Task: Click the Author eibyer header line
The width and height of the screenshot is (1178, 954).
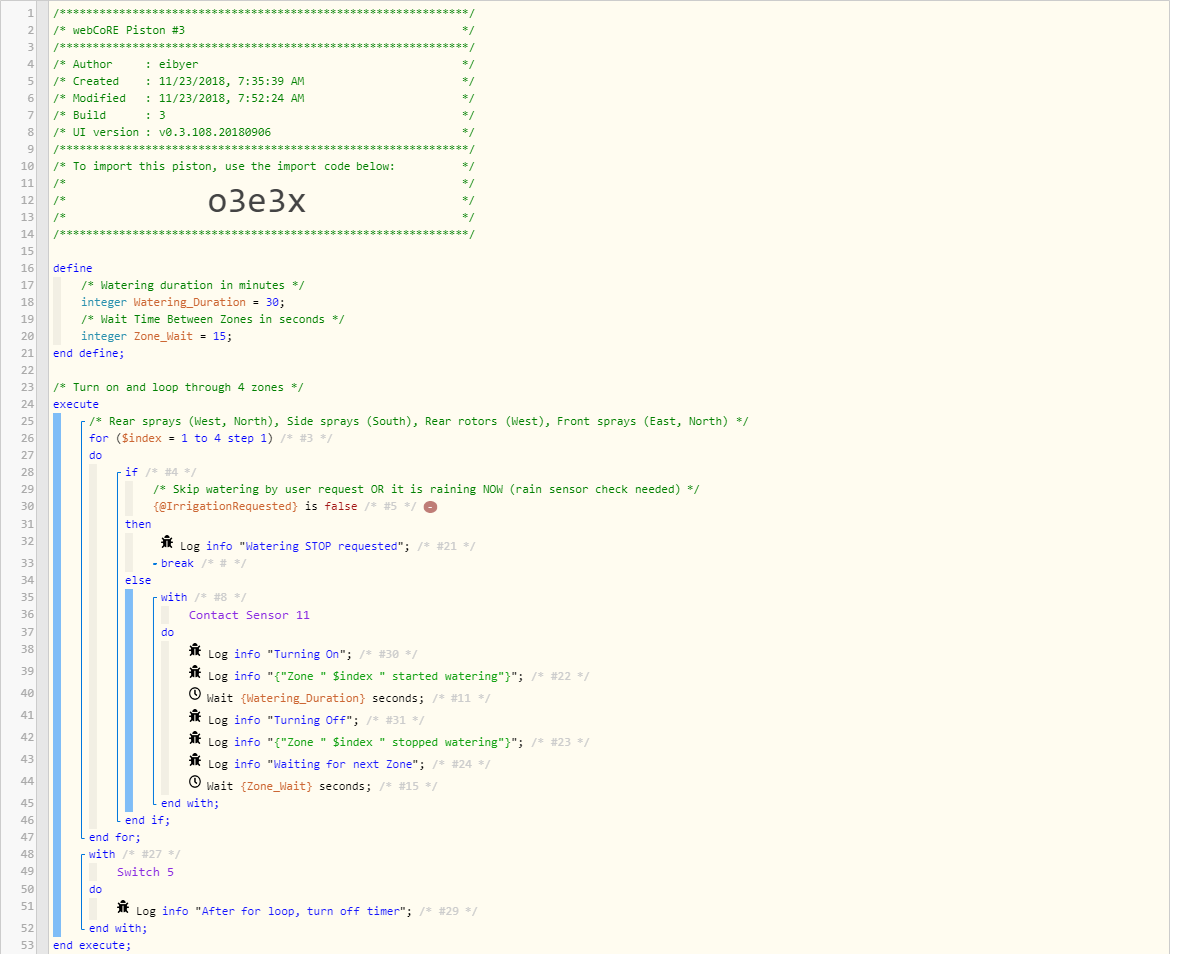Action: (264, 65)
